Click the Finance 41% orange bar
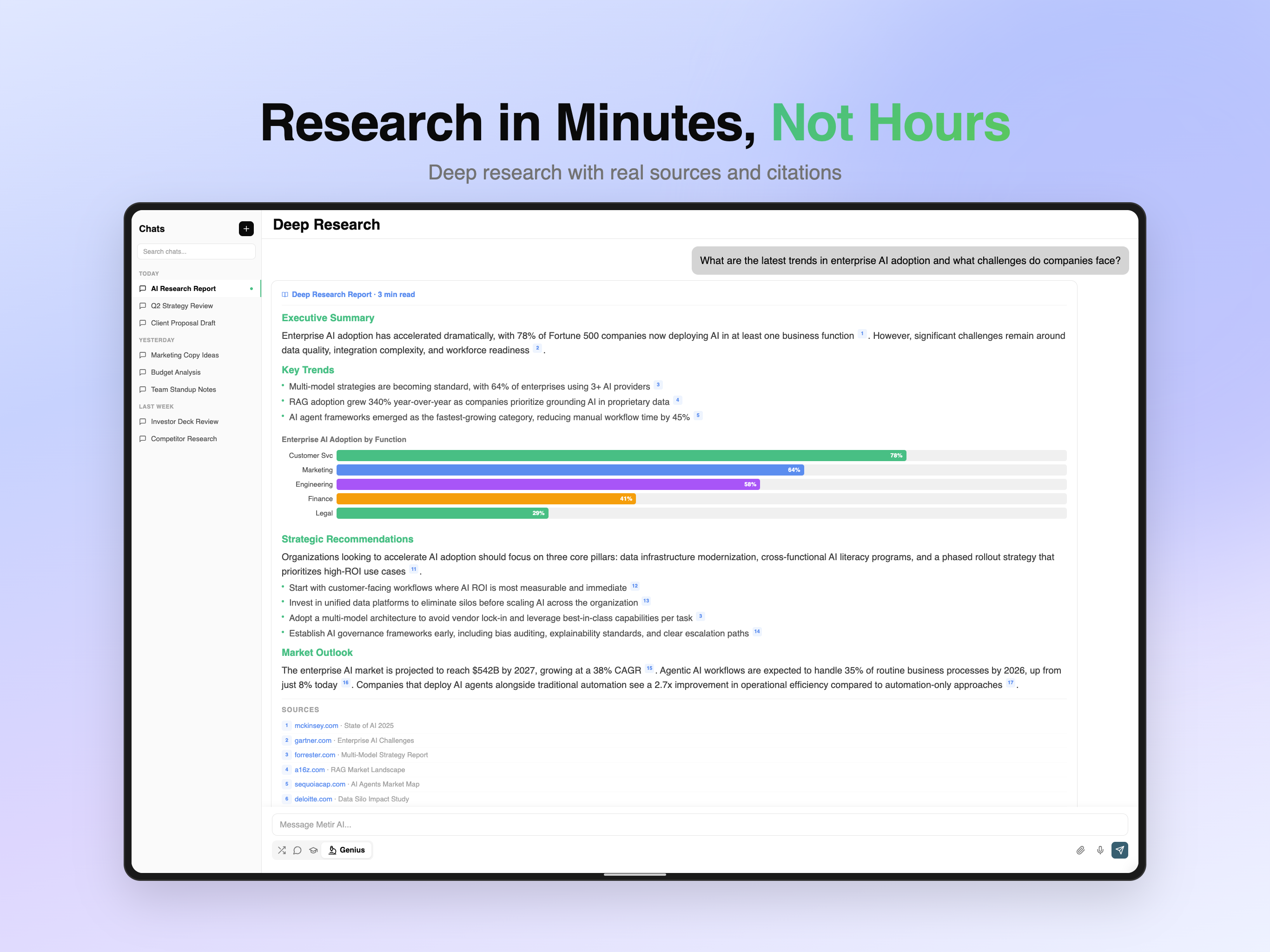Image resolution: width=1270 pixels, height=952 pixels. 486,499
